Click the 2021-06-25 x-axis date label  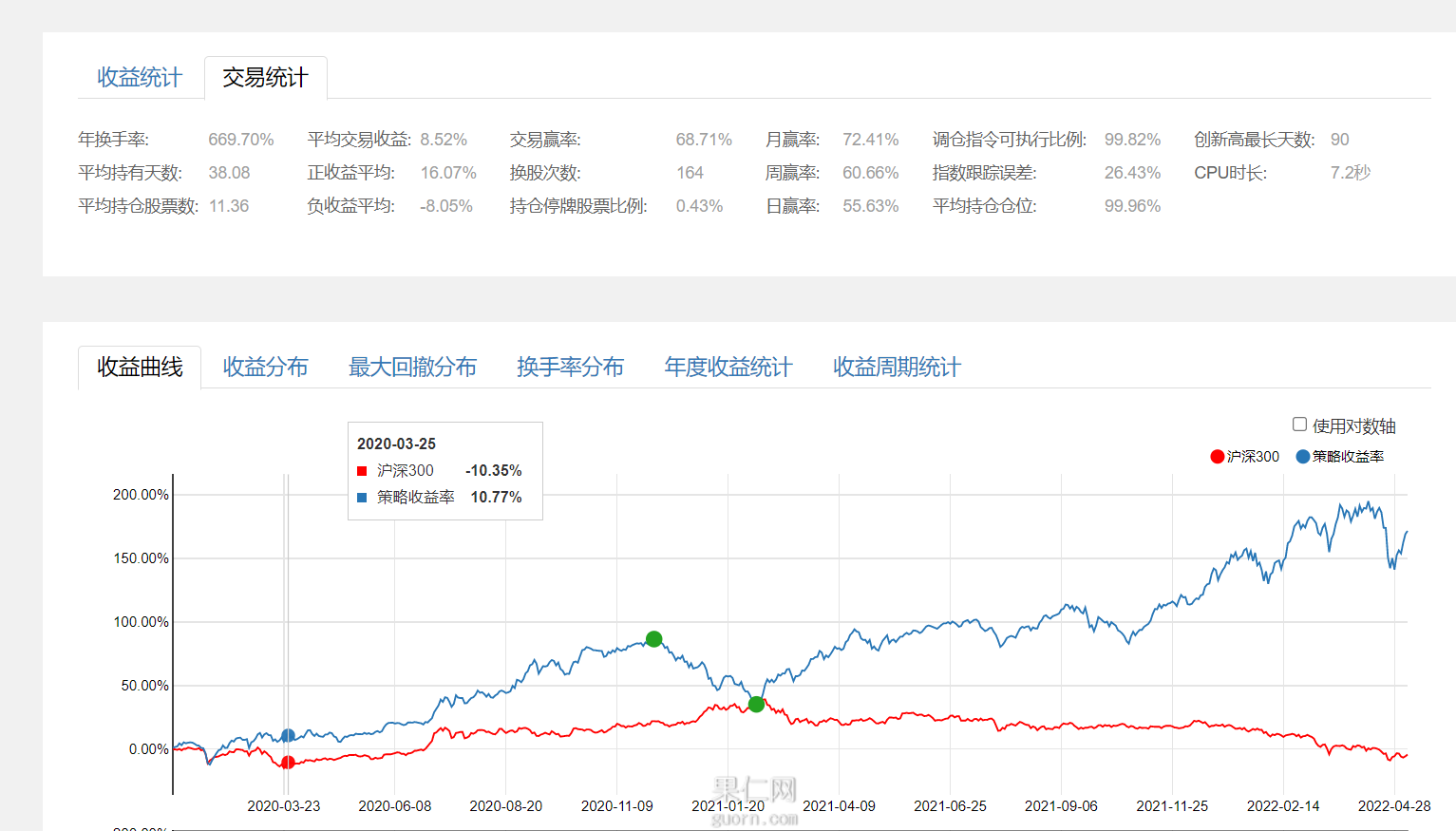pyautogui.click(x=950, y=806)
